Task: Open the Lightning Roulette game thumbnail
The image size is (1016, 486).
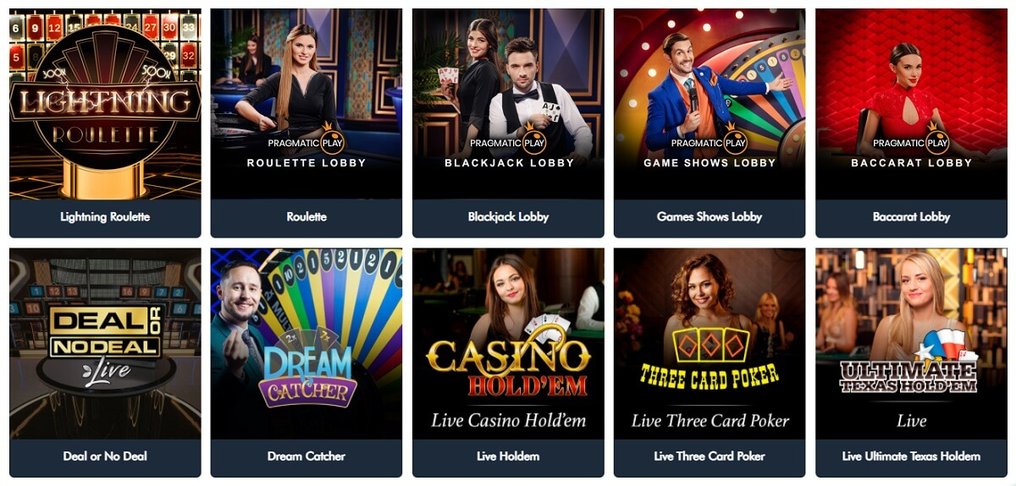Action: coord(105,104)
